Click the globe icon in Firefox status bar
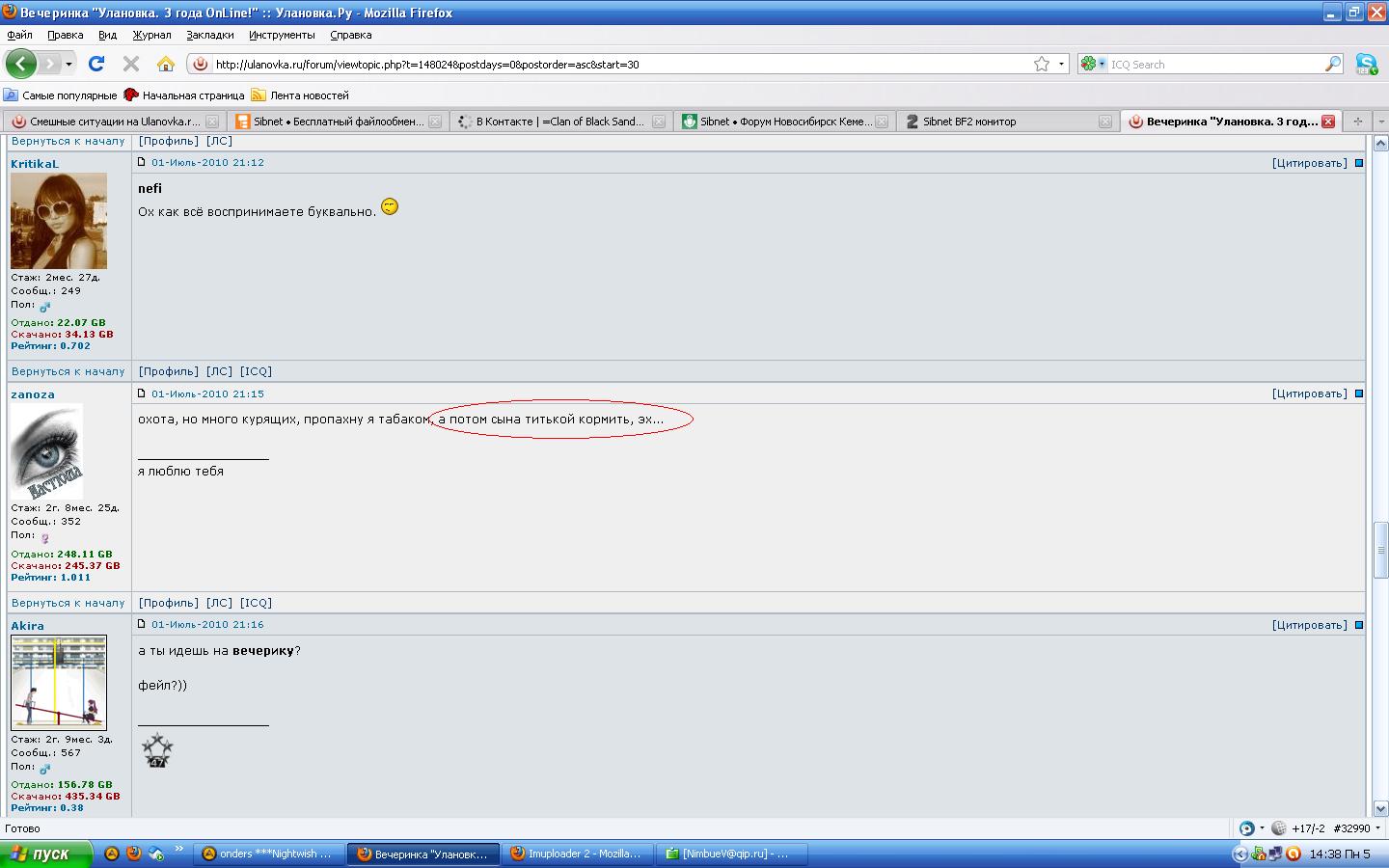This screenshot has height=868, width=1389. click(x=1279, y=827)
